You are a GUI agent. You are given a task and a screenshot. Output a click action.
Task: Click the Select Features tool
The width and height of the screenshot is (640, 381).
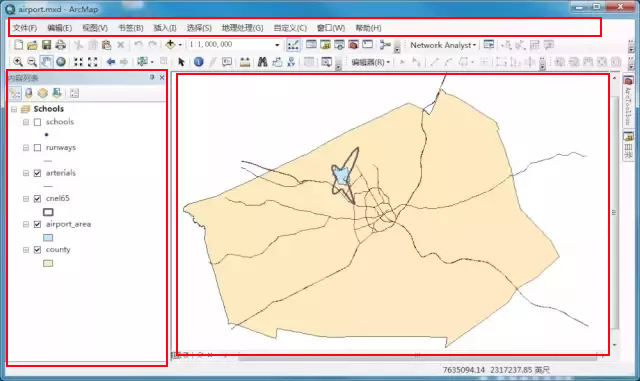tap(142, 62)
